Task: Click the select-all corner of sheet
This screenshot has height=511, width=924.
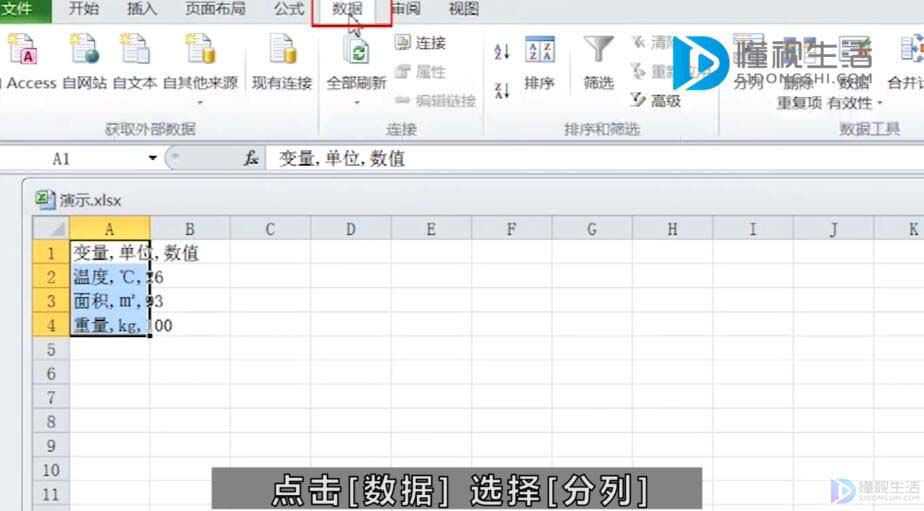Action: tap(51, 228)
